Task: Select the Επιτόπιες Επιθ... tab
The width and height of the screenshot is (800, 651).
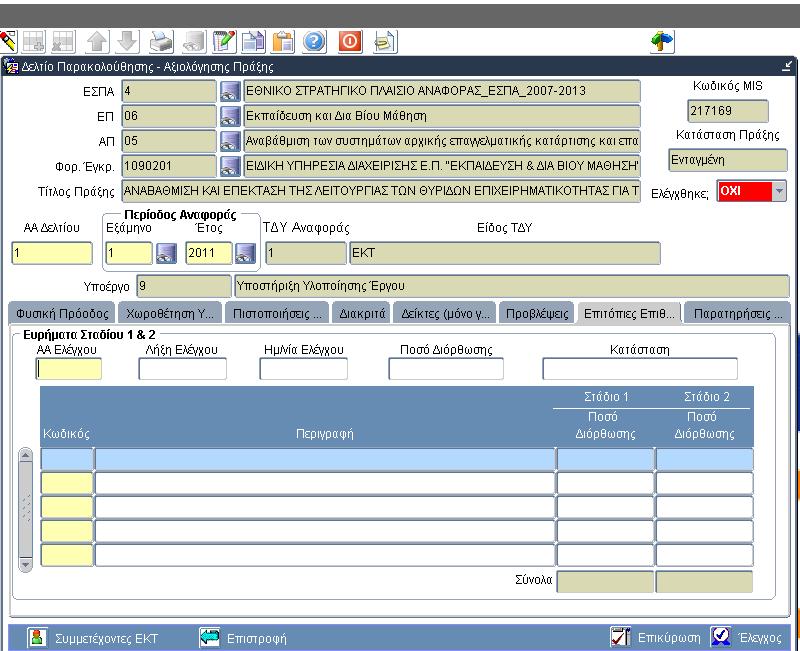Action: coord(629,313)
